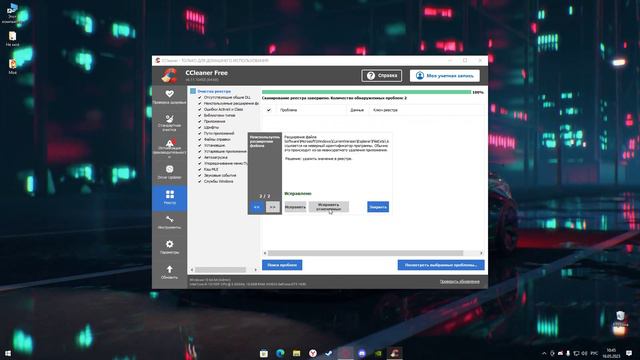Open Steam from the taskbar
The height and width of the screenshot is (360, 640).
329,353
